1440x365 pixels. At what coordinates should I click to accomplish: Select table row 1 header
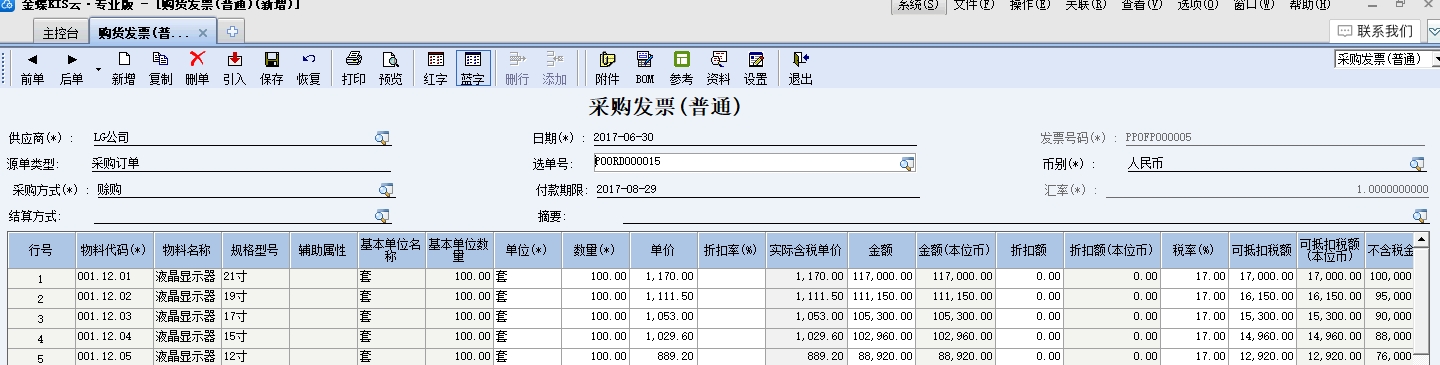[x=41, y=279]
